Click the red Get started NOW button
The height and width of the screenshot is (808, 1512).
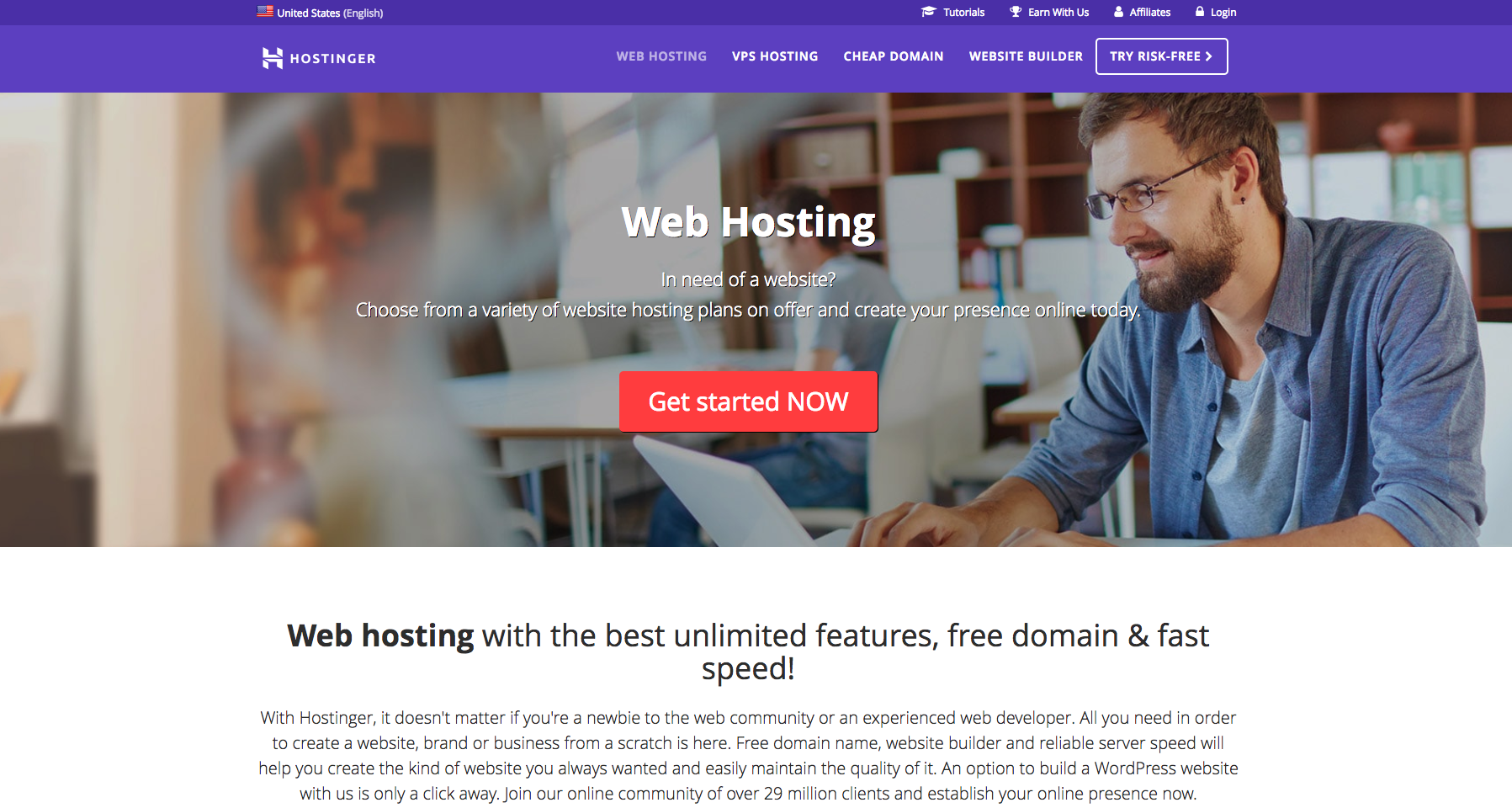(x=748, y=401)
